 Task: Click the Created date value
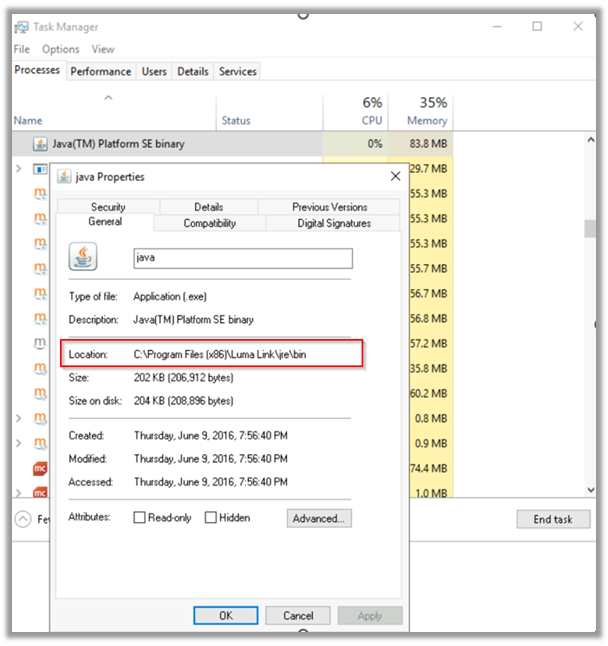[x=211, y=435]
